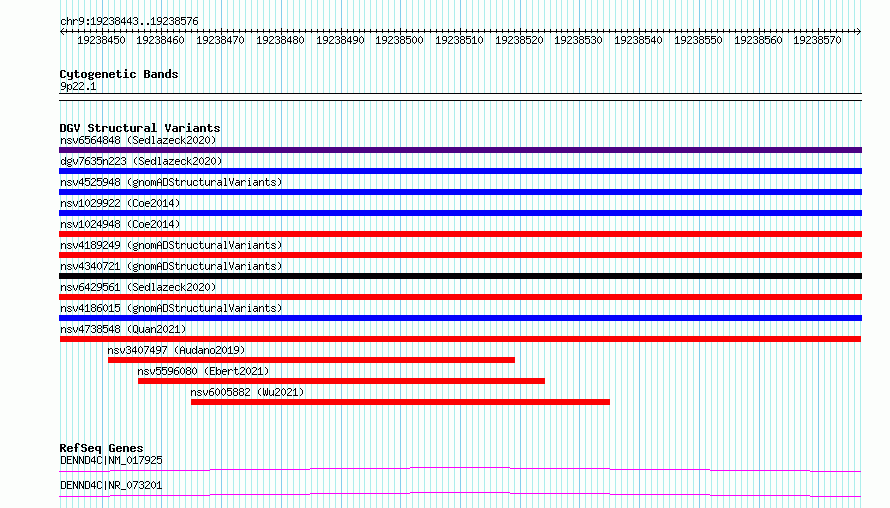This screenshot has width=890, height=508.
Task: Click ruler position 19238520
Action: click(x=519, y=40)
